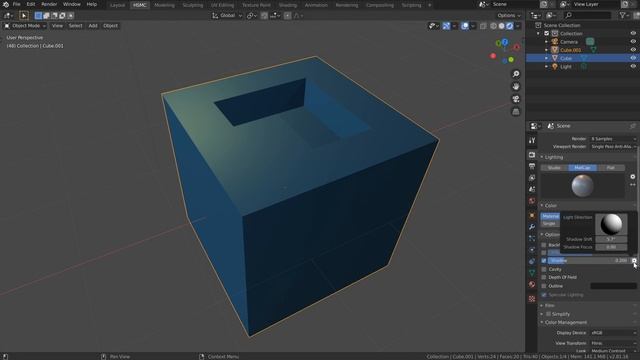Image resolution: width=640 pixels, height=360 pixels.
Task: Switch to solid shading icon
Action: tap(501, 26)
